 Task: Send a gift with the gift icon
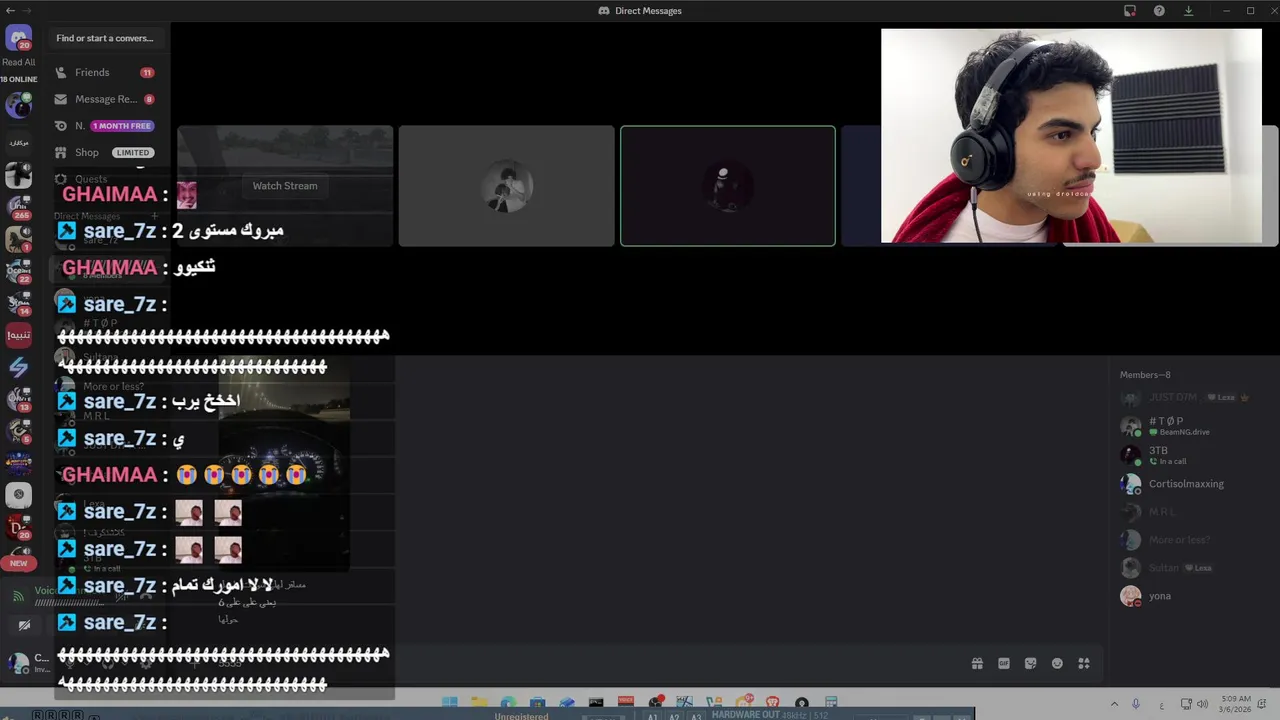pyautogui.click(x=977, y=663)
